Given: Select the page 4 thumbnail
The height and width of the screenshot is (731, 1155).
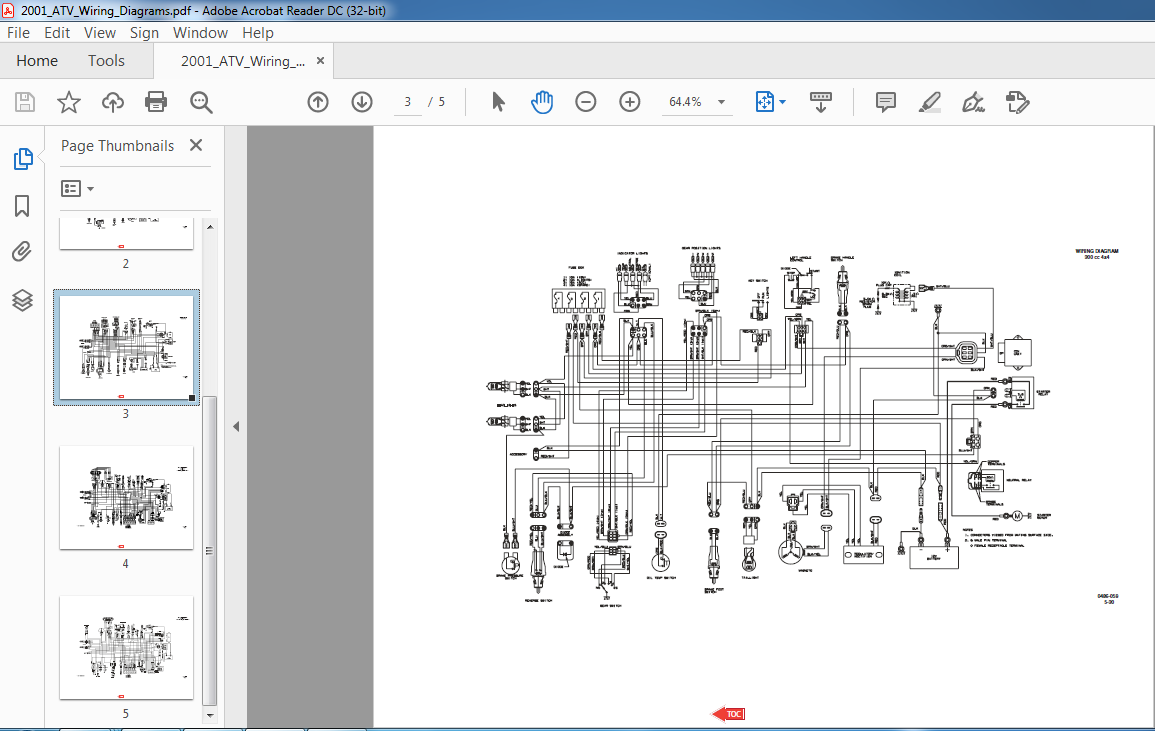Looking at the screenshot, I should pos(126,498).
